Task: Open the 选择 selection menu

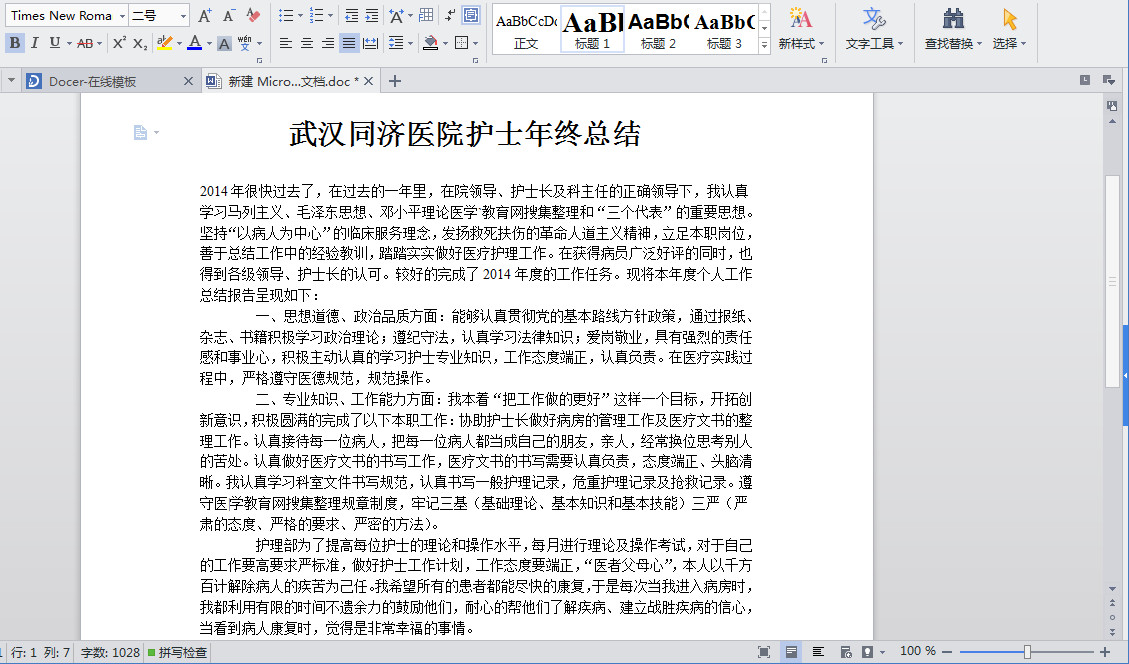Action: coord(1009,29)
